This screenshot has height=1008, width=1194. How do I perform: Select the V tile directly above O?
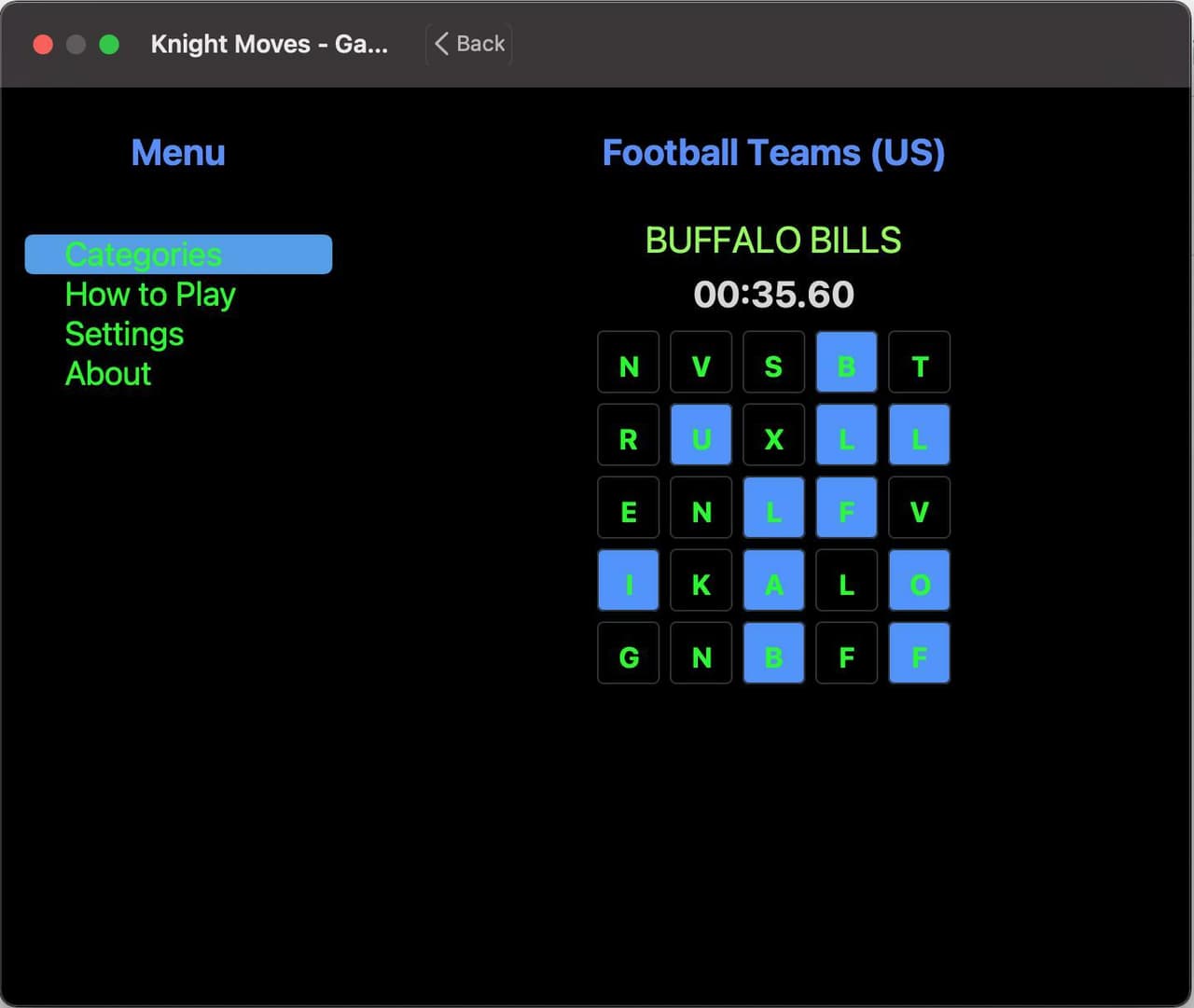point(920,507)
